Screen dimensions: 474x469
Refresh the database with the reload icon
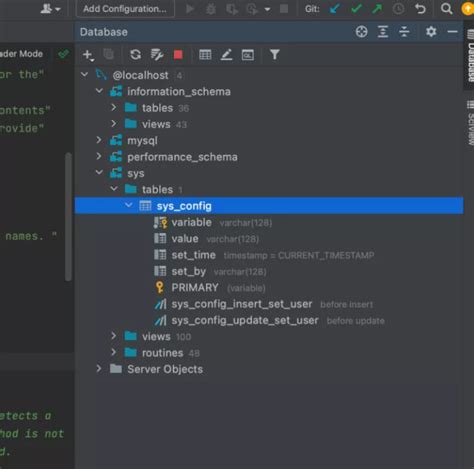(x=135, y=55)
